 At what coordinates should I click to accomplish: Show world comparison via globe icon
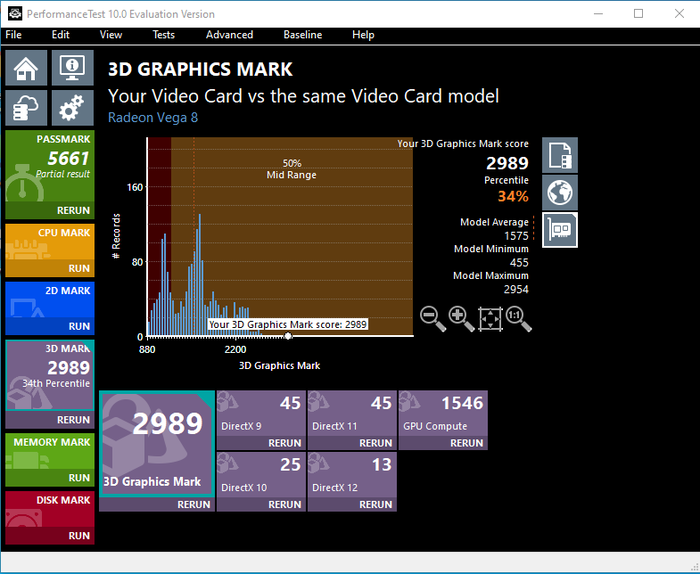click(x=560, y=192)
